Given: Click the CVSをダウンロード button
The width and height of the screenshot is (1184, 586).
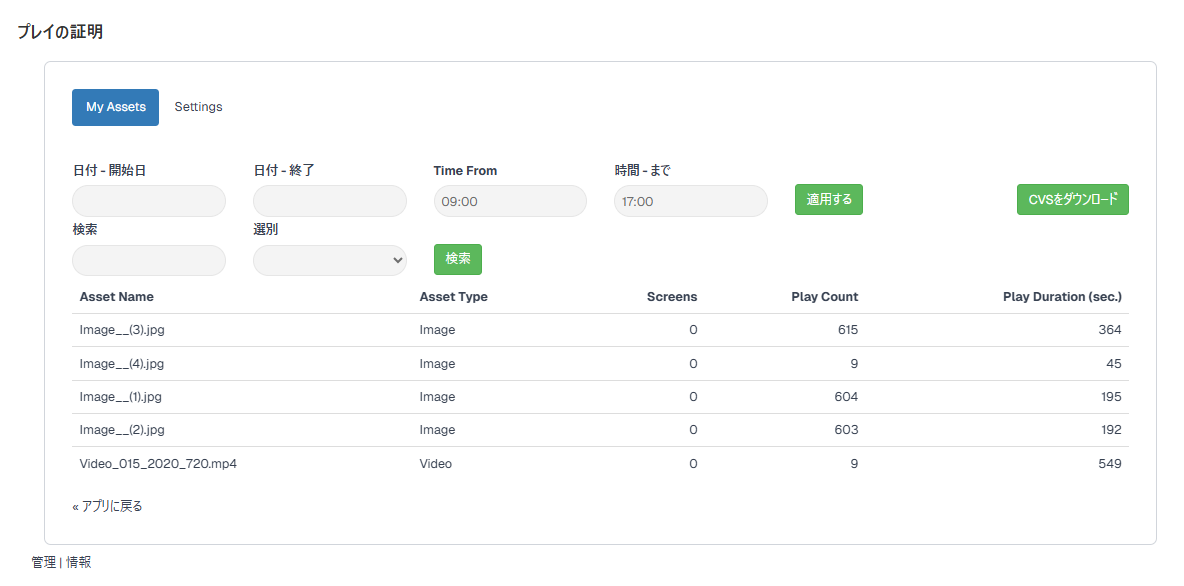Looking at the screenshot, I should pyautogui.click(x=1073, y=199).
